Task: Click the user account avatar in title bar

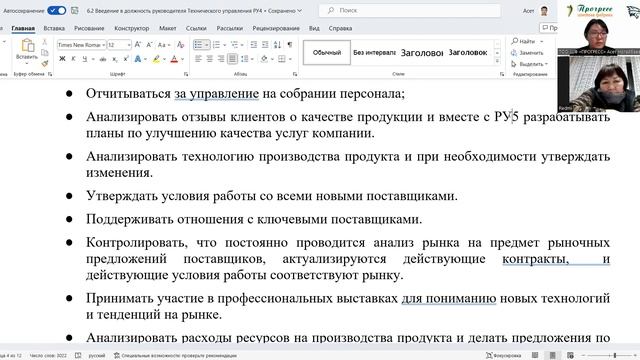Action: (544, 11)
